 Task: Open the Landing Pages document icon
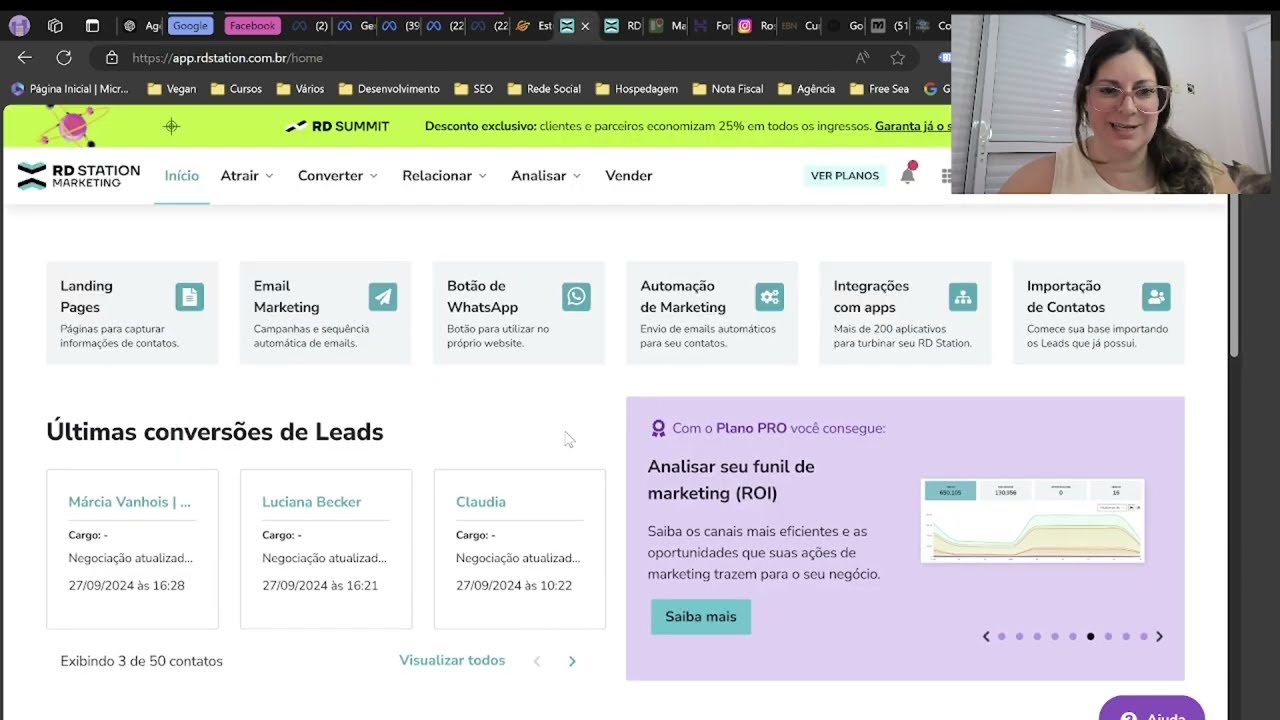pos(189,297)
